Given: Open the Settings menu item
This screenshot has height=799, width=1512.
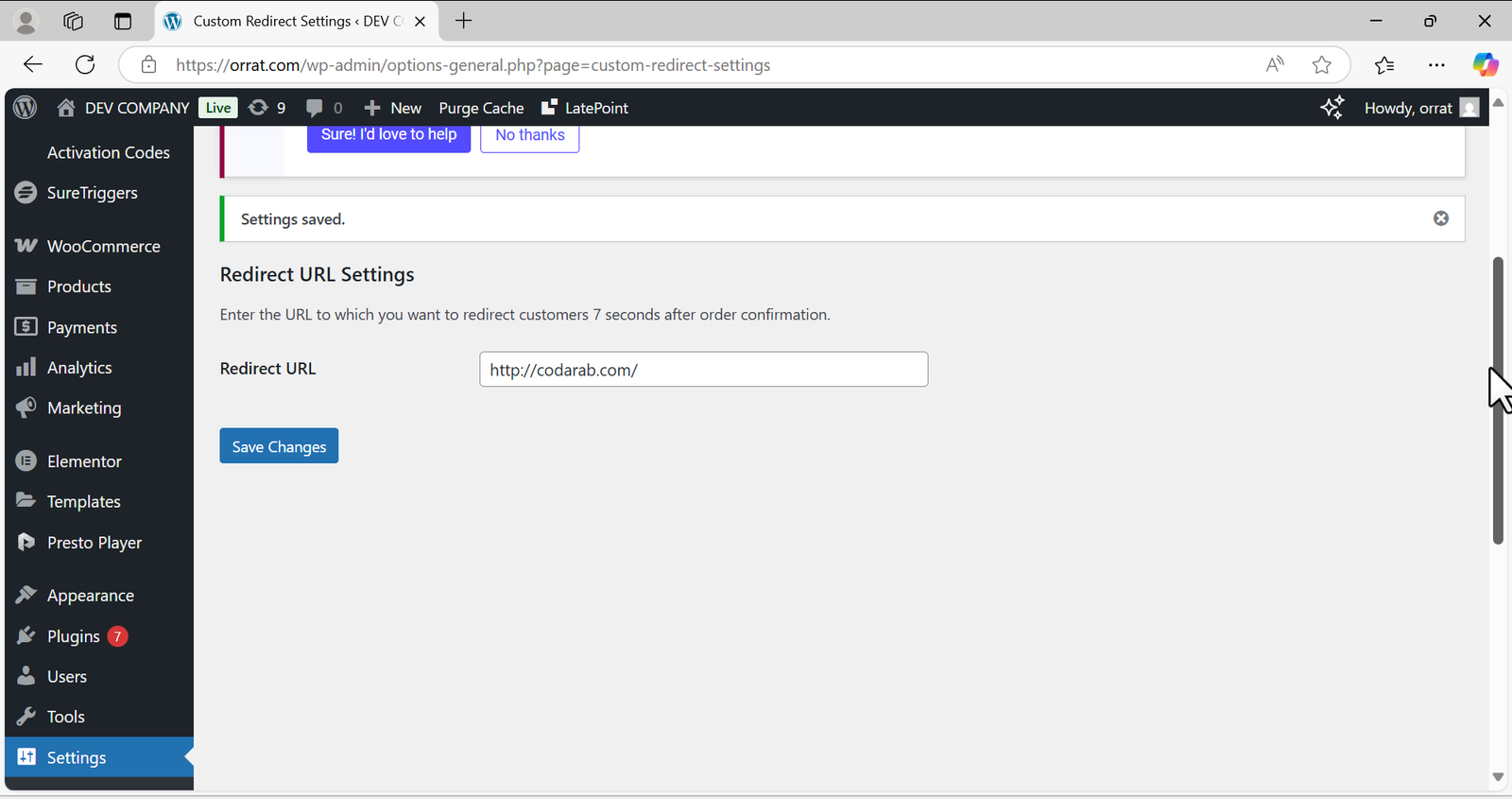Looking at the screenshot, I should tap(99, 757).
